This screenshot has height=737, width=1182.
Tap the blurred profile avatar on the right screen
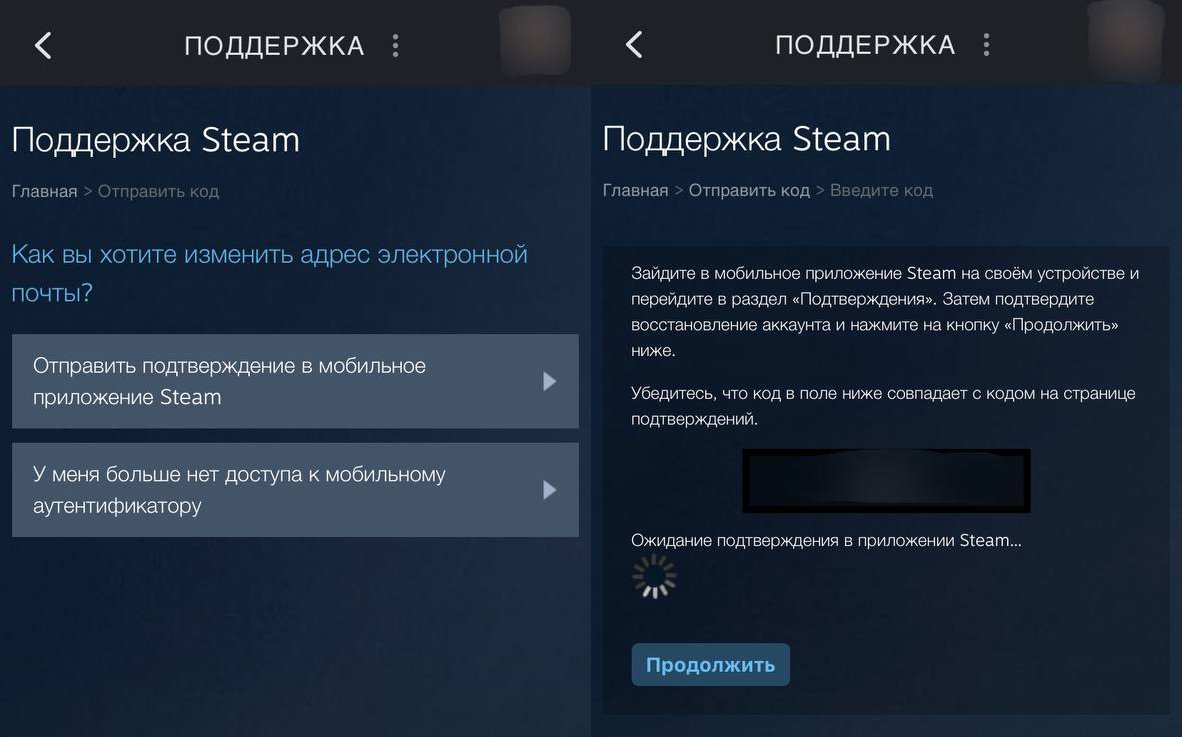coord(1126,40)
